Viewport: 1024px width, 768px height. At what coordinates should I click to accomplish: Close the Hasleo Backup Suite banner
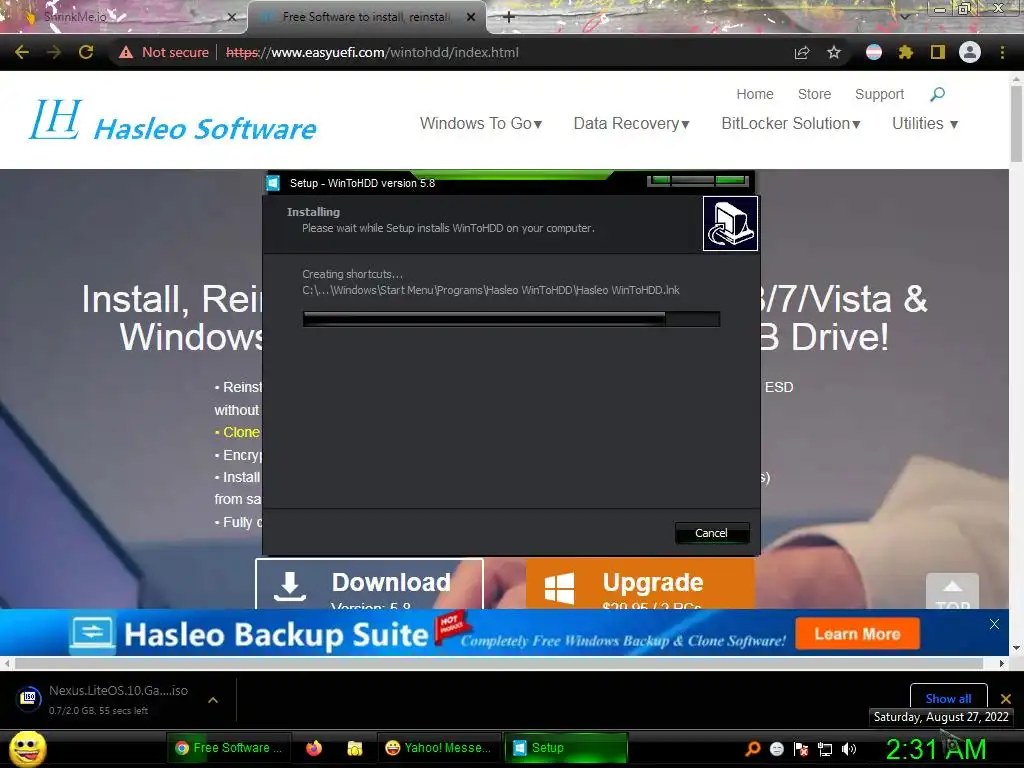[994, 624]
